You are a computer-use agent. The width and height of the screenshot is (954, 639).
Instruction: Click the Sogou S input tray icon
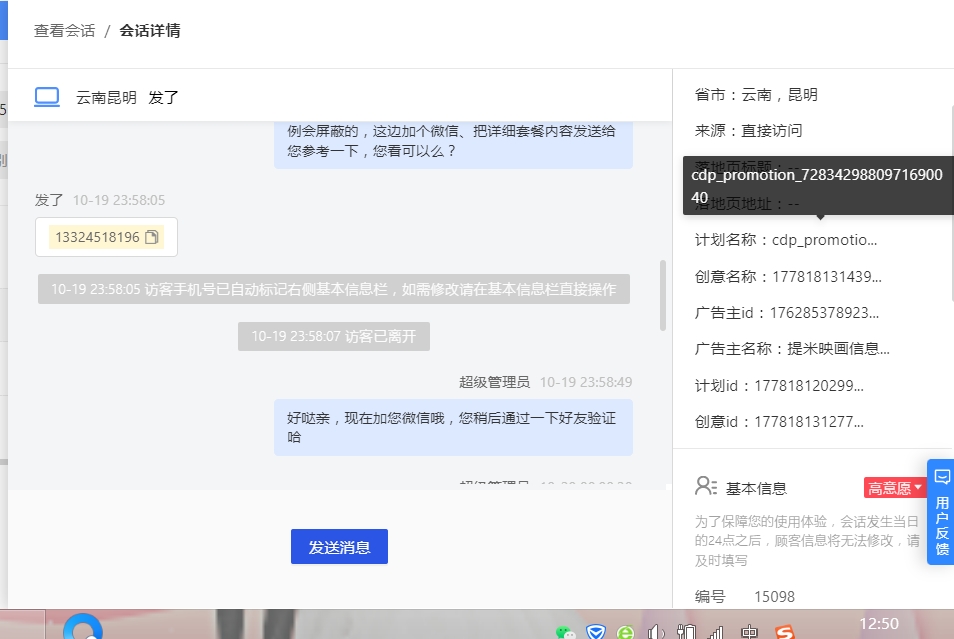click(x=785, y=632)
